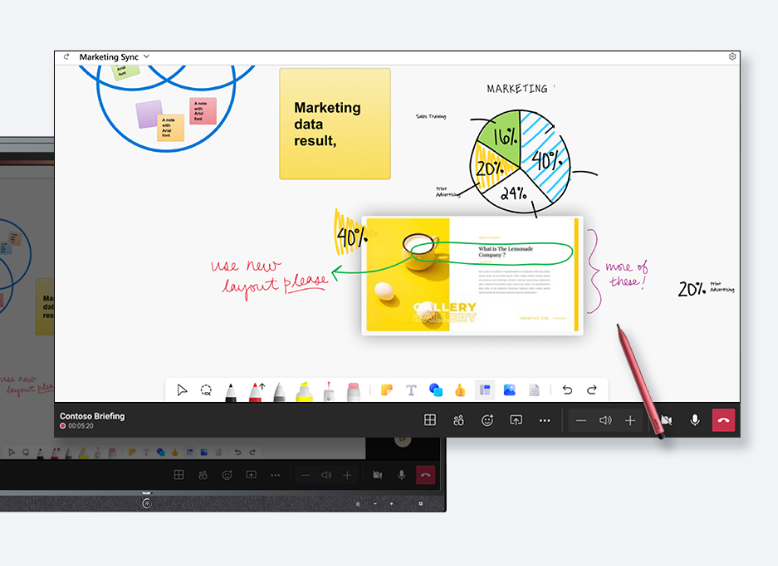Click the MARKETING handwritten heading
The width and height of the screenshot is (778, 566).
coord(517,89)
